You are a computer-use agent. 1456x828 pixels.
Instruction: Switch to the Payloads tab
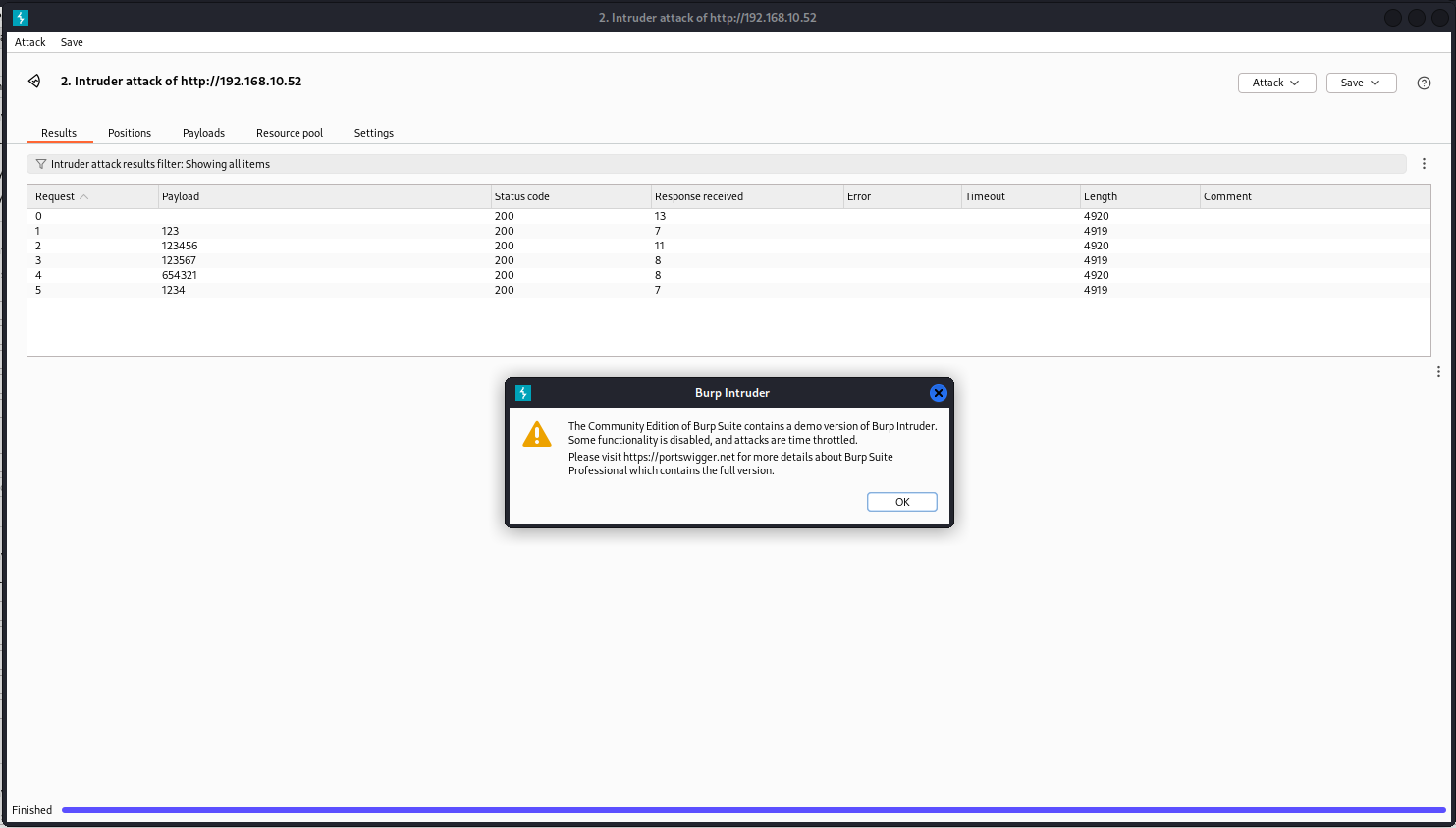coord(203,133)
